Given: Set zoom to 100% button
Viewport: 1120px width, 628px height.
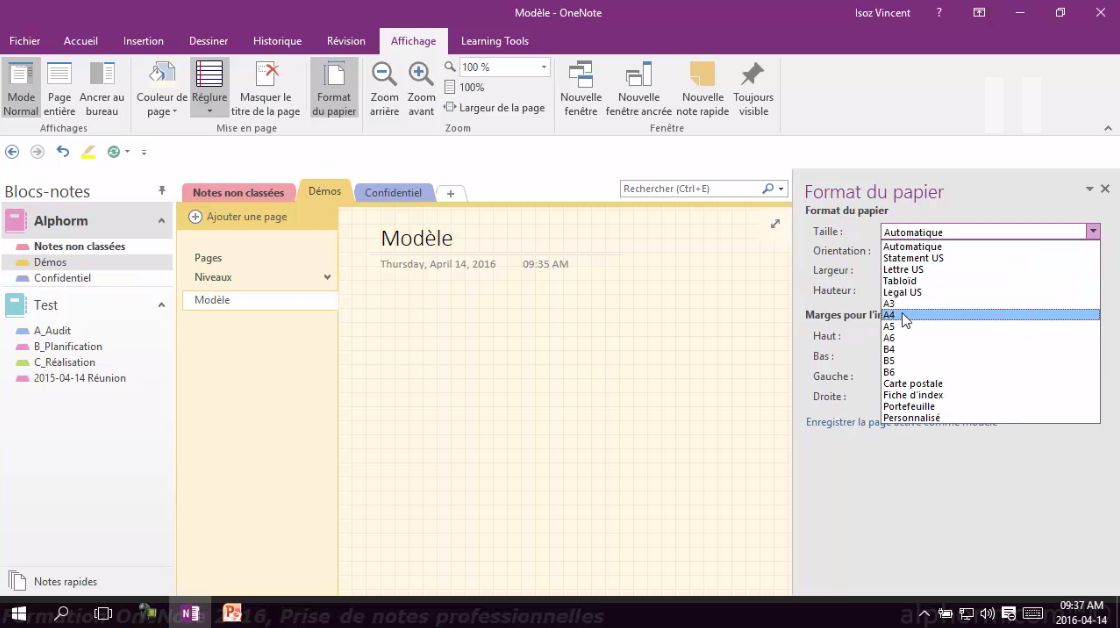Looking at the screenshot, I should tap(464, 87).
